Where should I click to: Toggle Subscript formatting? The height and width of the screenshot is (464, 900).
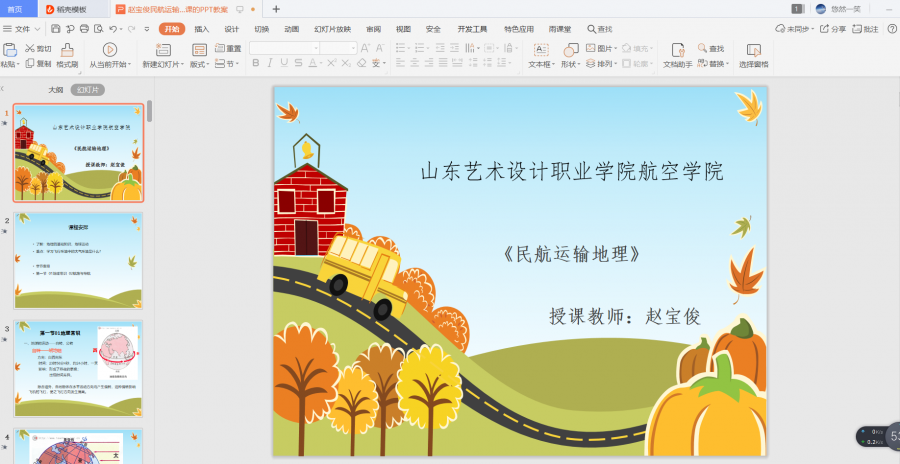(x=347, y=63)
